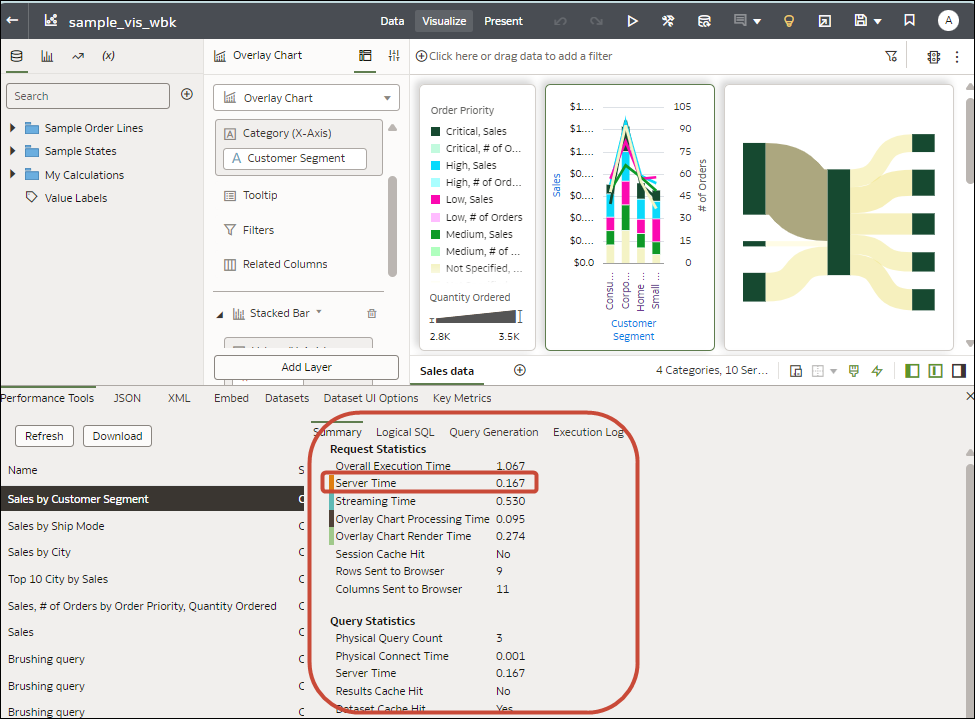This screenshot has height=719, width=975.
Task: Open the Analytics pane trend icon
Action: point(78,56)
